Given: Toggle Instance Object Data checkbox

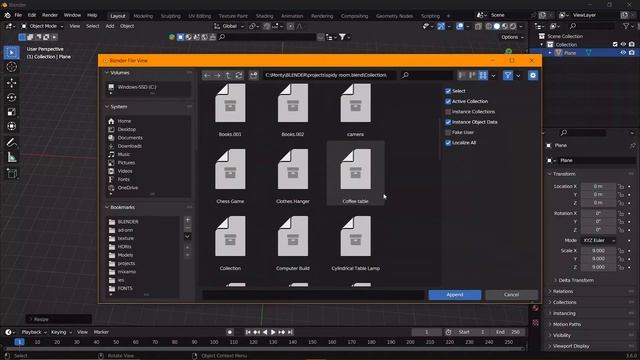Looking at the screenshot, I should (x=448, y=122).
